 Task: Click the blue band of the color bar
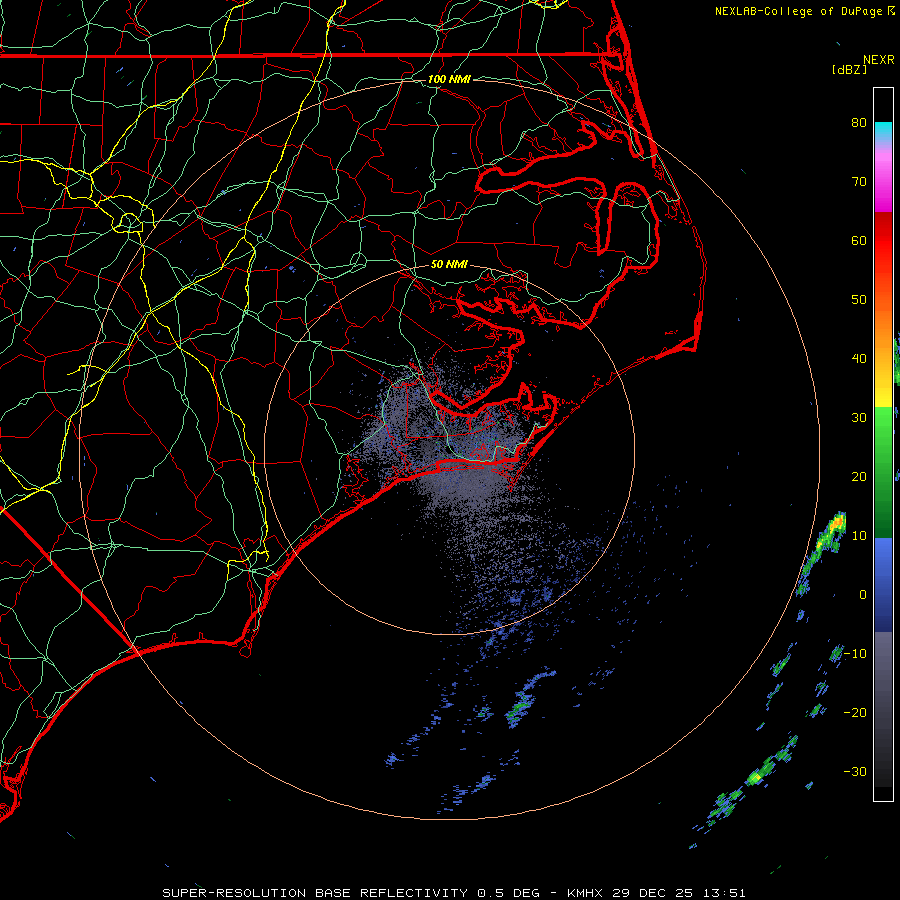(883, 584)
